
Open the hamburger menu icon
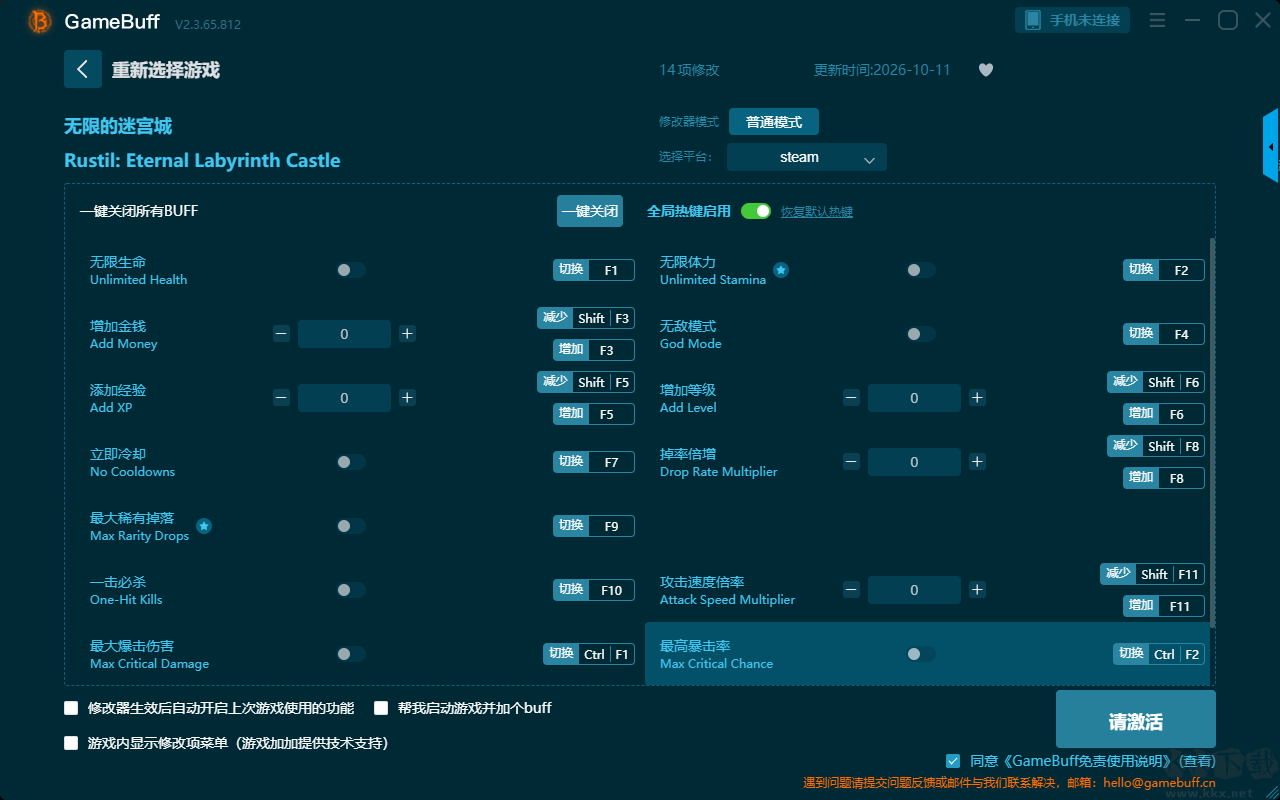tap(1157, 20)
